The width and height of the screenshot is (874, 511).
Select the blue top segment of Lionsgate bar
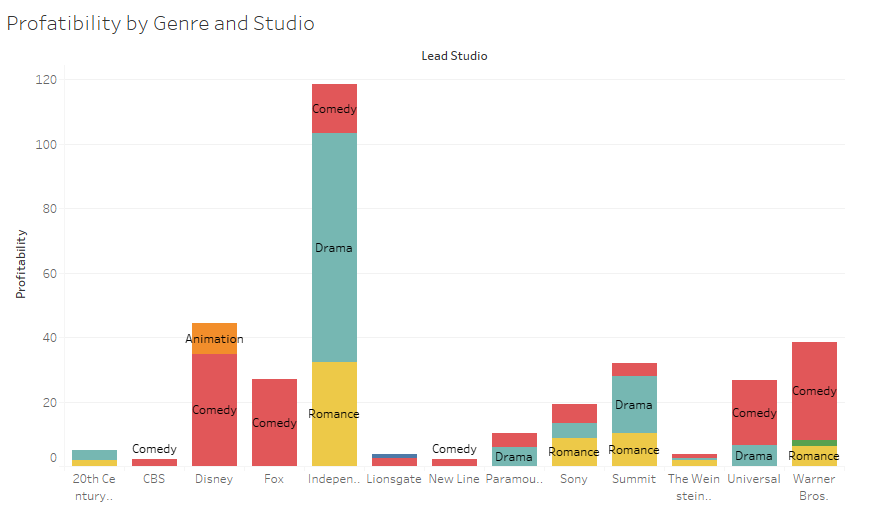click(394, 456)
